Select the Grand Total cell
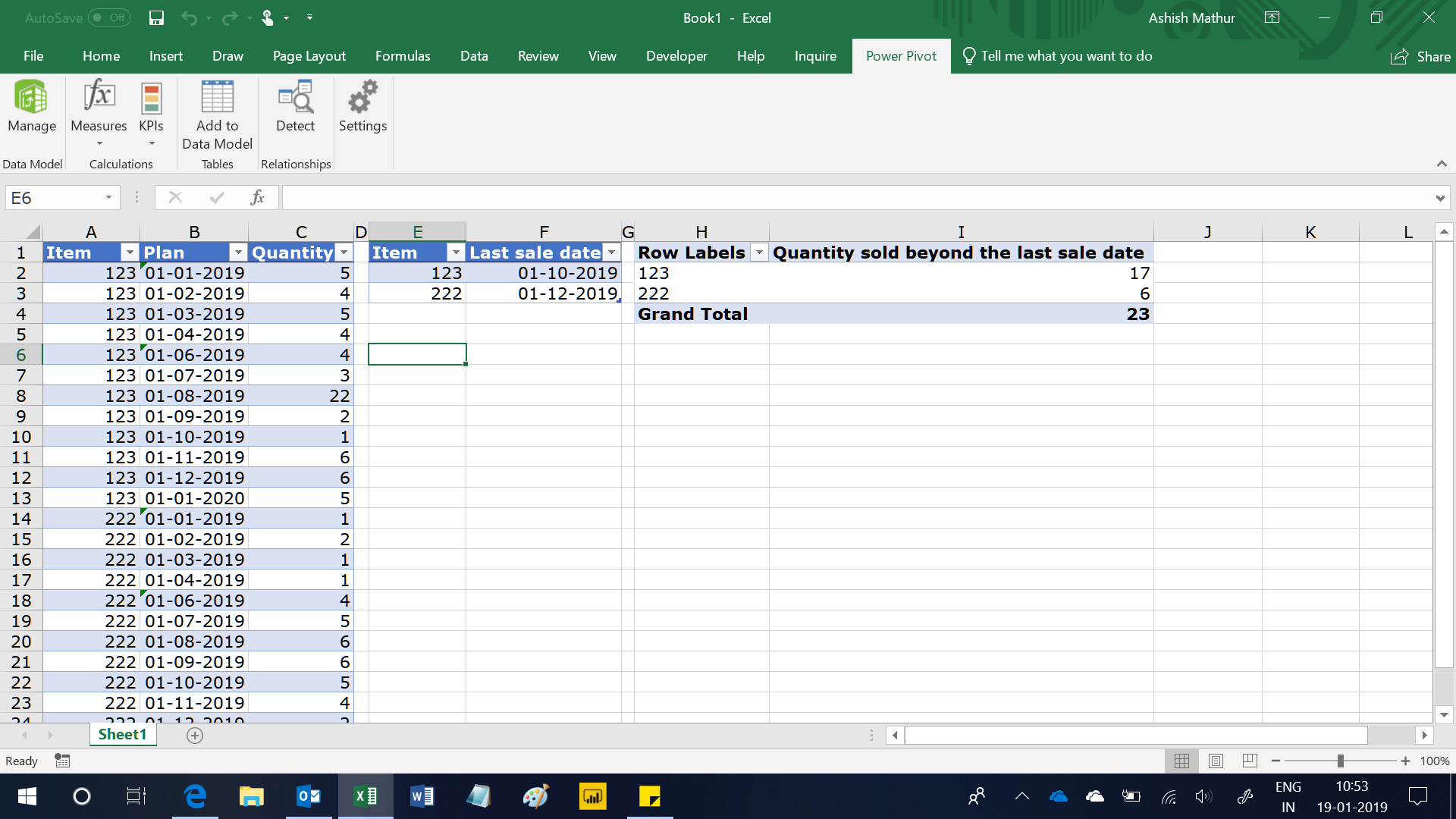Screen dimensions: 1456x819 701,314
